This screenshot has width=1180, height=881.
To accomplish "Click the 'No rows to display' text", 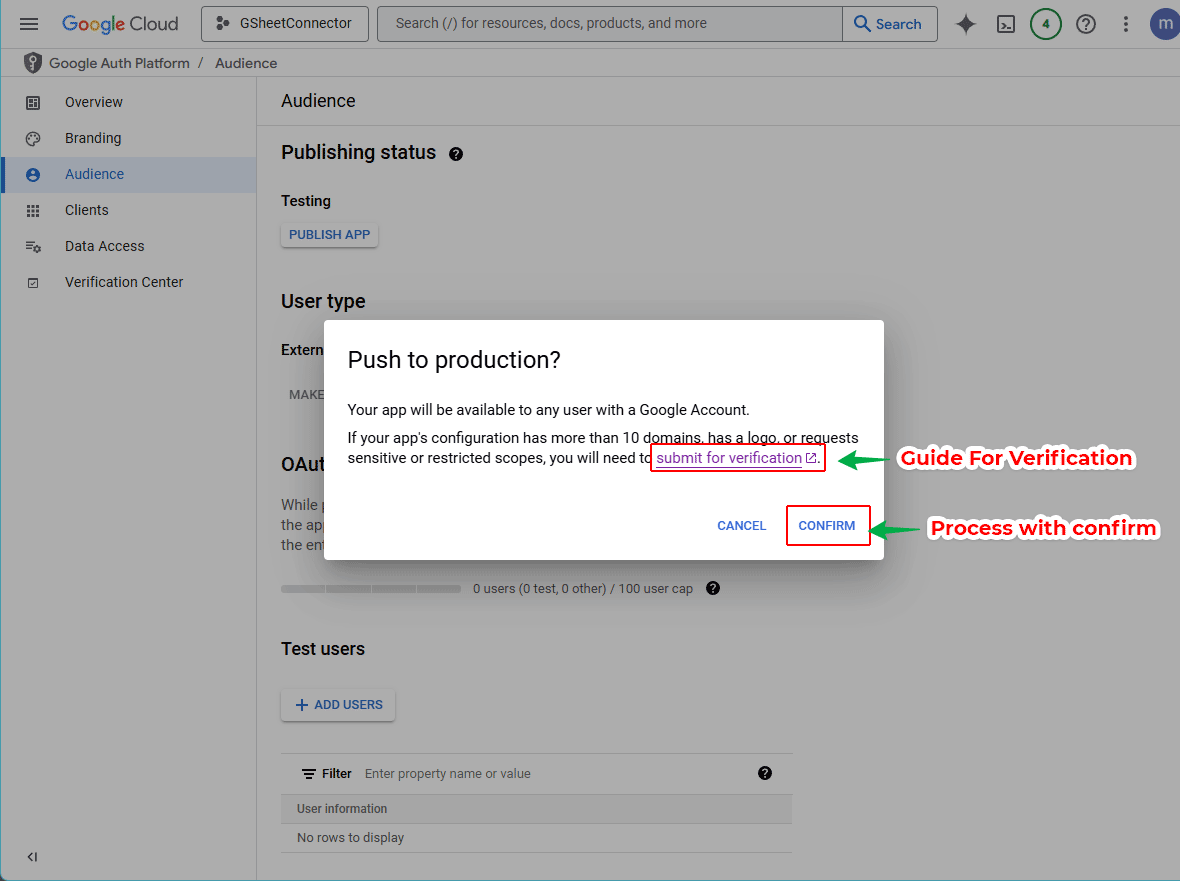I will 351,838.
